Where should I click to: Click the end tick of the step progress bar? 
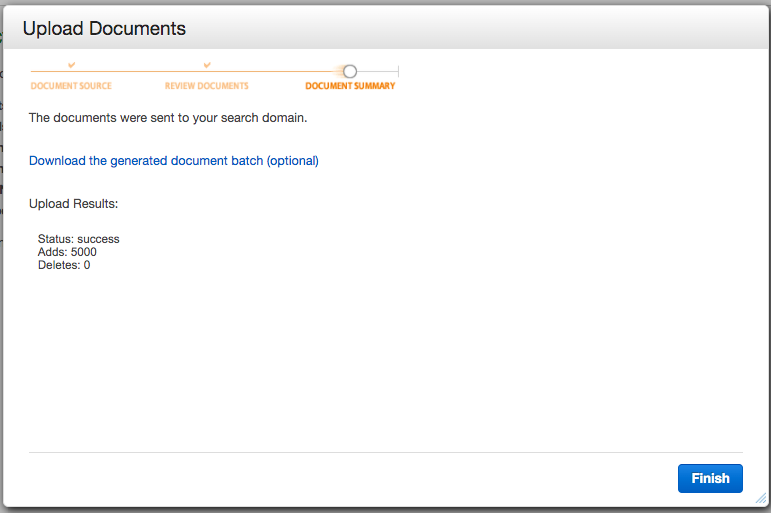tap(398, 71)
